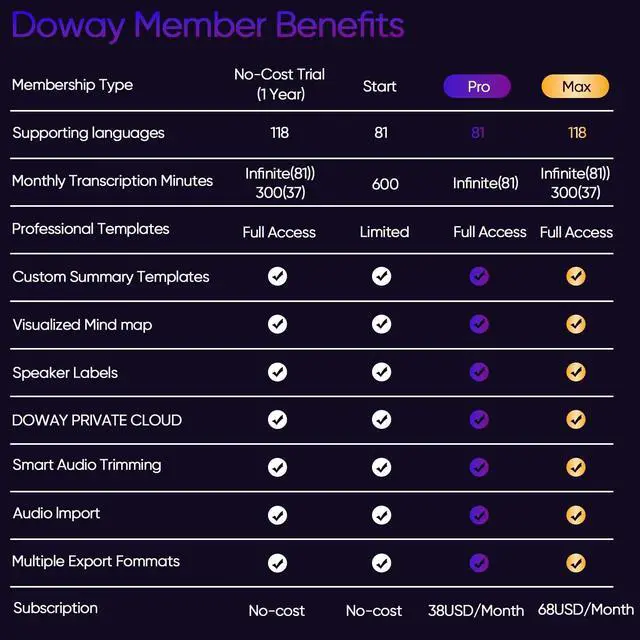
Task: Select the orange Max plan badge
Action: (575, 87)
